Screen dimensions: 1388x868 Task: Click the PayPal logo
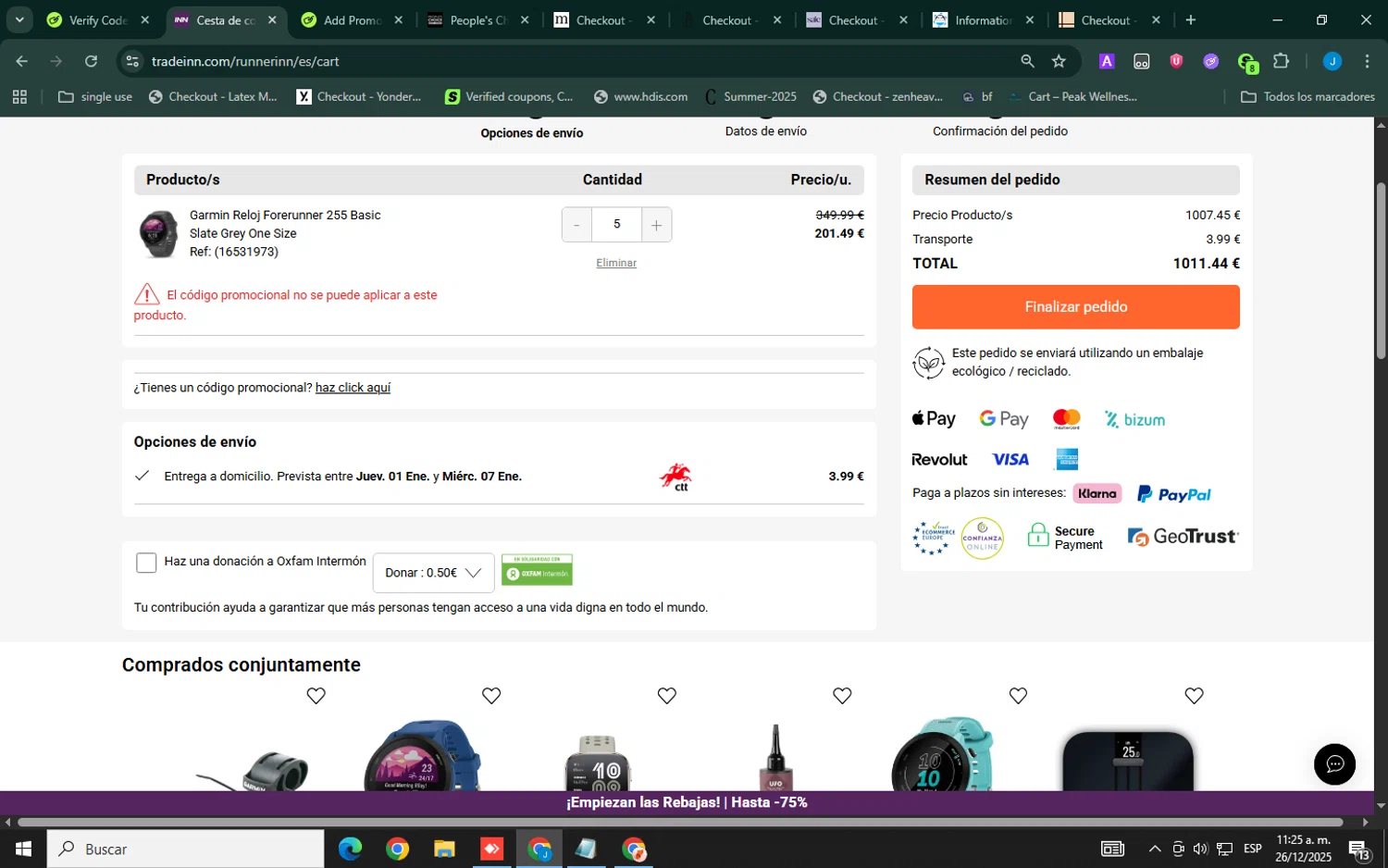click(x=1173, y=494)
